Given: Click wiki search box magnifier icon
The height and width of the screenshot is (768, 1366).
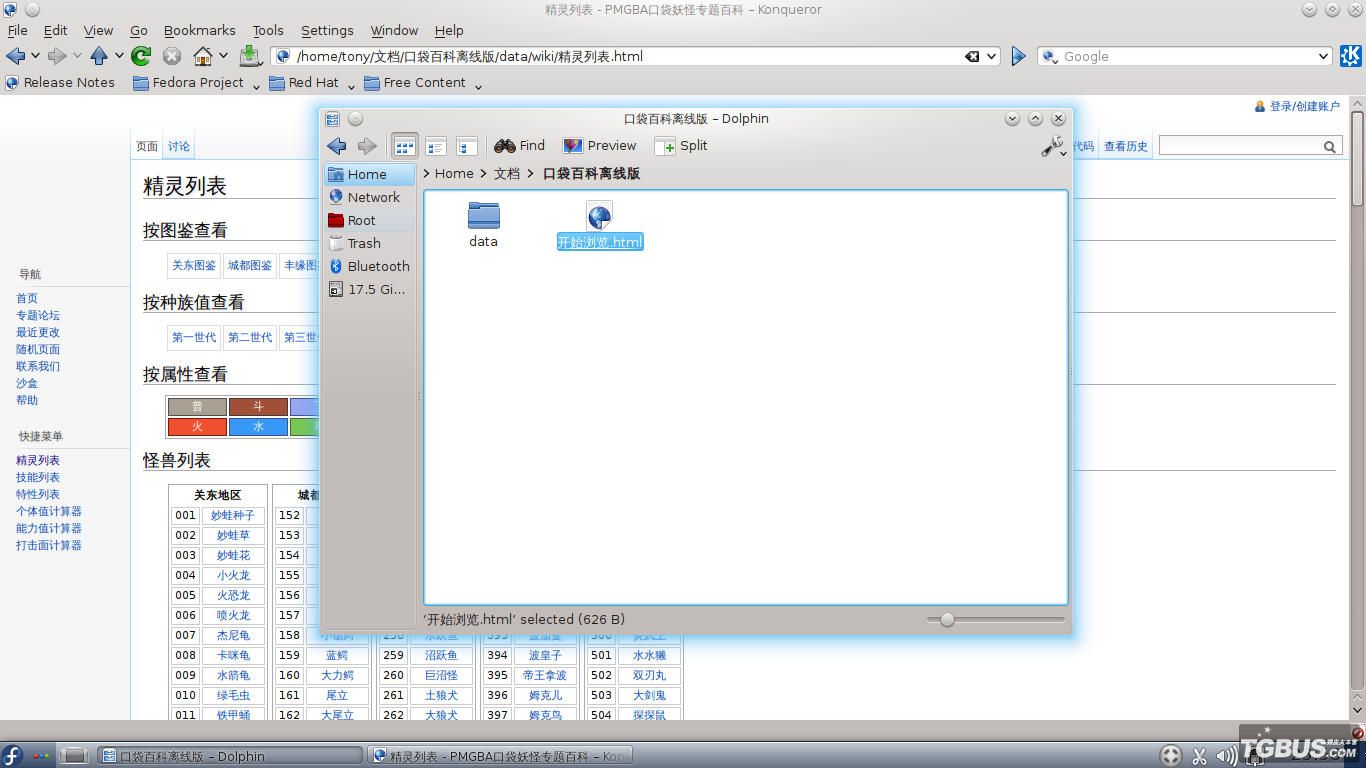Looking at the screenshot, I should pyautogui.click(x=1329, y=147).
